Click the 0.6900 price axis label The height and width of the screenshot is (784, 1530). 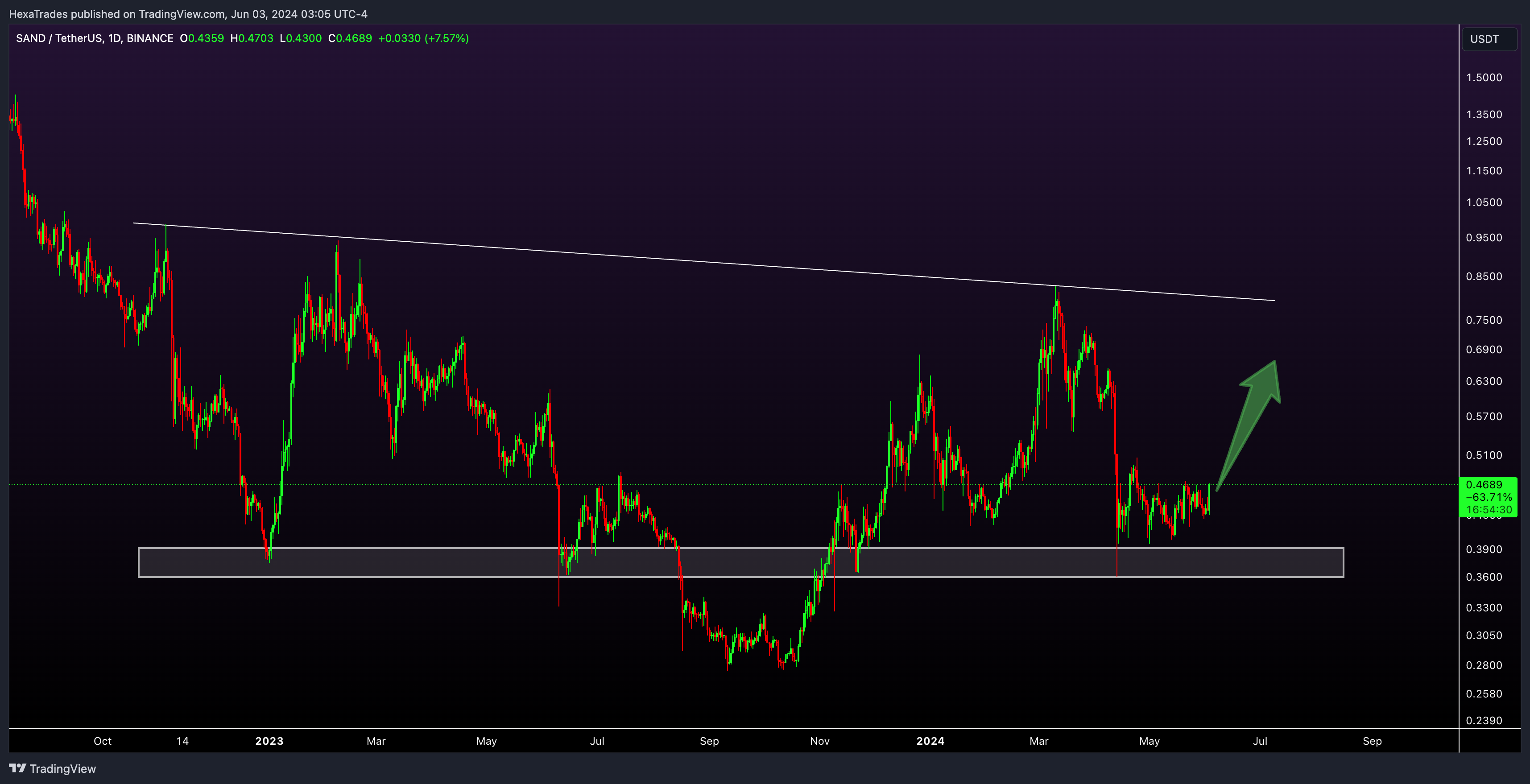1484,350
